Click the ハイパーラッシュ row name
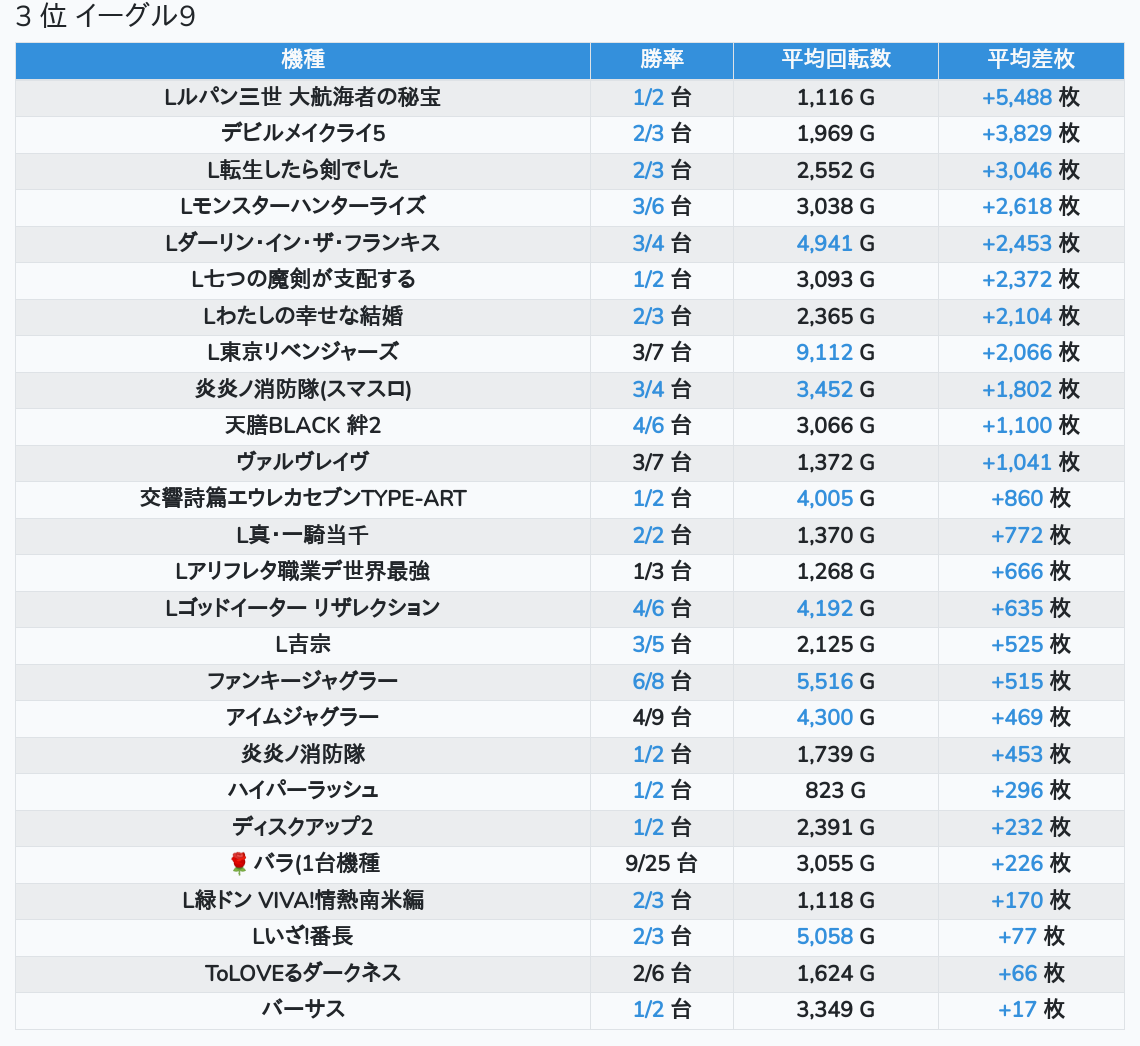The width and height of the screenshot is (1140, 1046). point(302,790)
